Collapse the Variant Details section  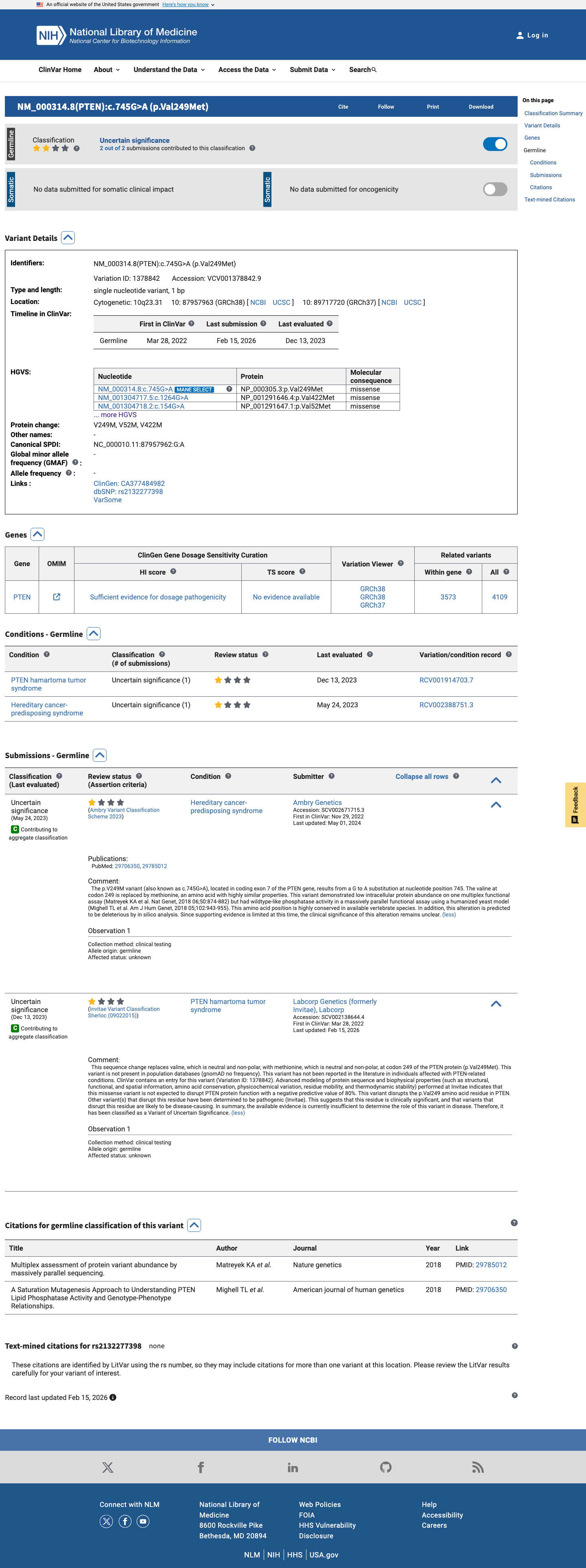[68, 238]
